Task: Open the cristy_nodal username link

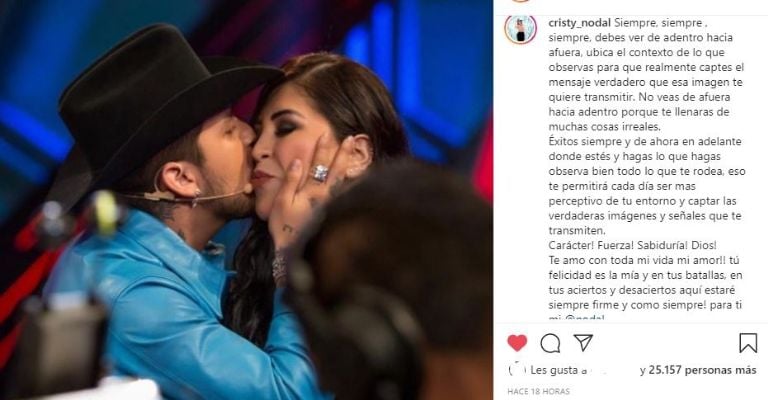Action: pyautogui.click(x=579, y=23)
